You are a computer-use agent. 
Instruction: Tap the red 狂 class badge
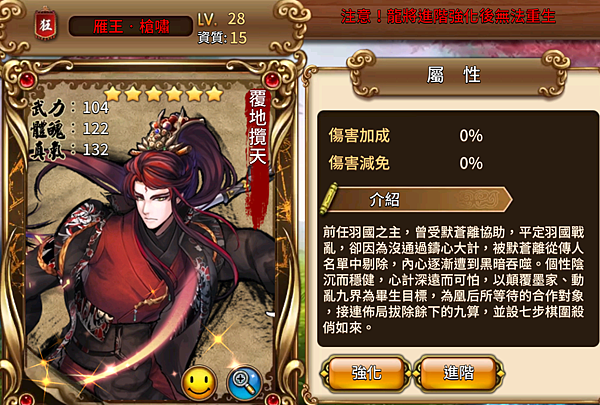click(46, 25)
